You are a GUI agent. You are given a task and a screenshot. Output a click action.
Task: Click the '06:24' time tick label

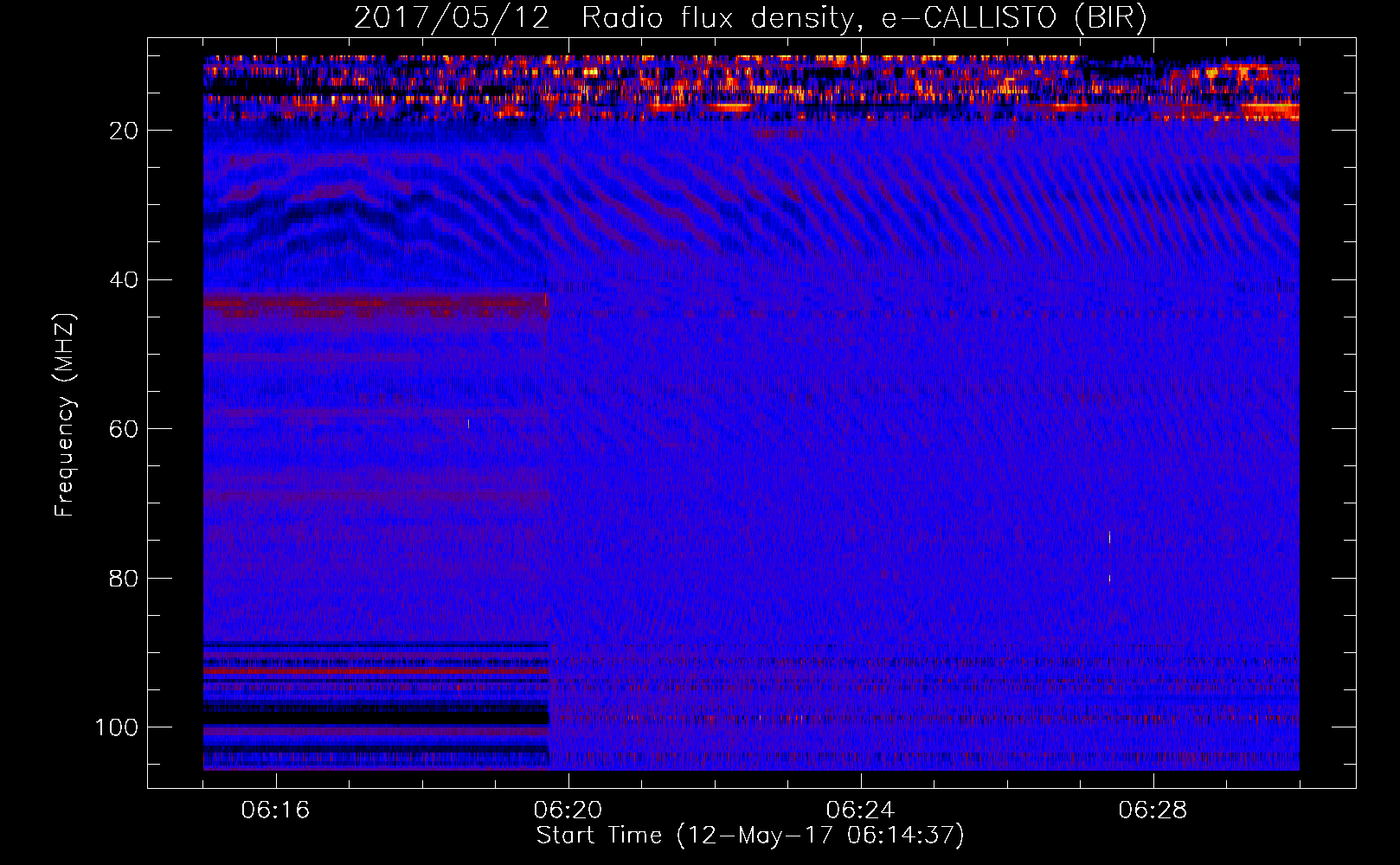(861, 811)
